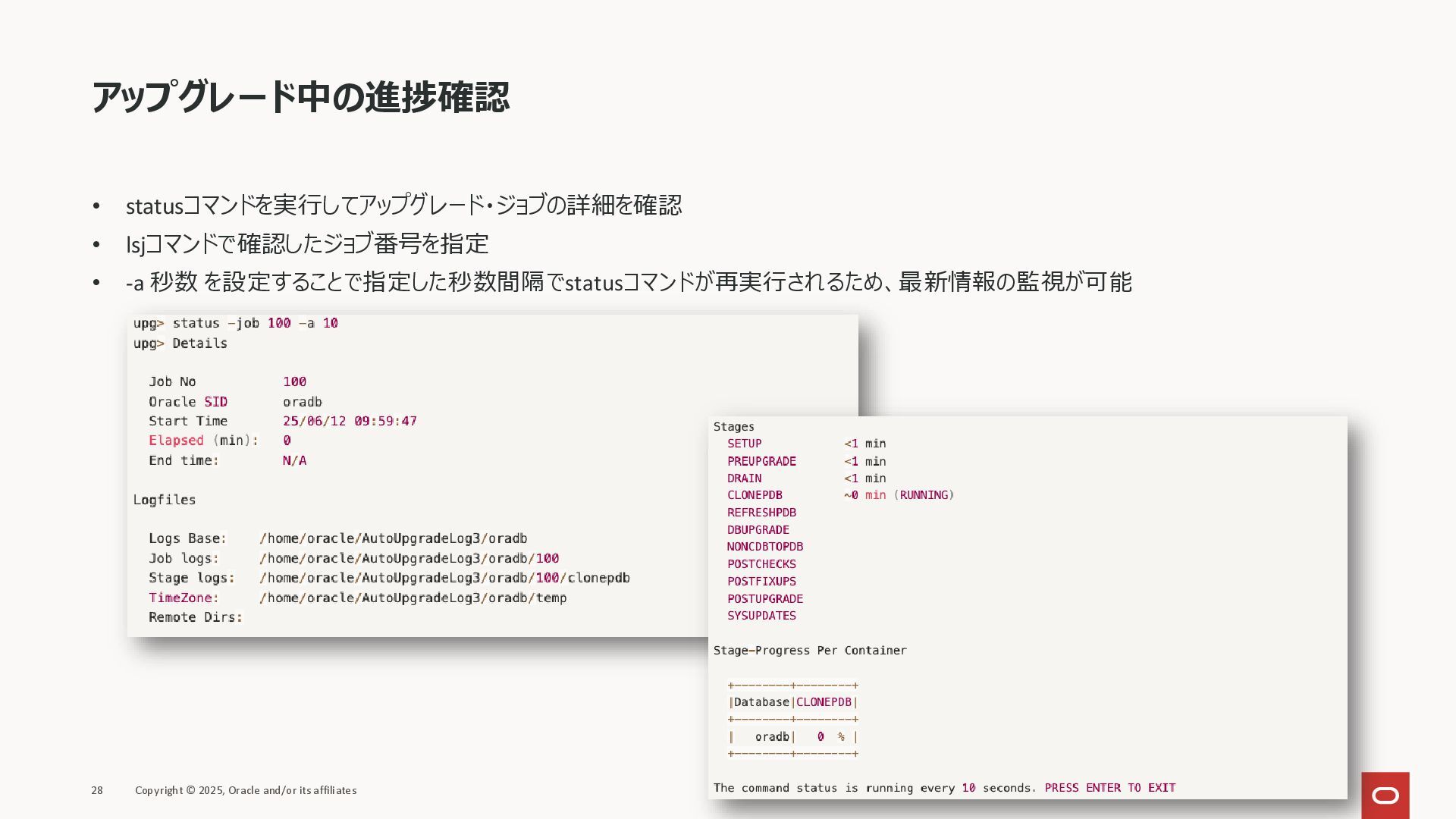Click the Oracle SID value oradb
The image size is (1456, 819).
303,402
